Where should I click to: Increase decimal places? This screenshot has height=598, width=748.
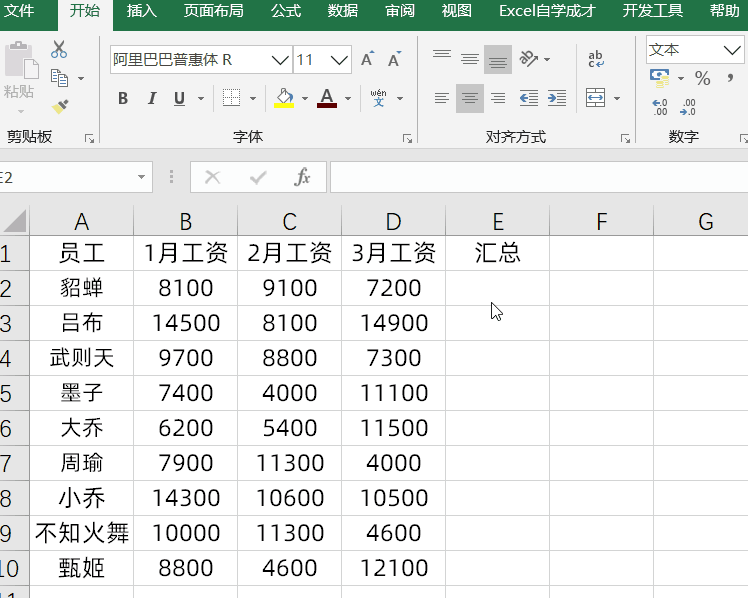[660, 107]
